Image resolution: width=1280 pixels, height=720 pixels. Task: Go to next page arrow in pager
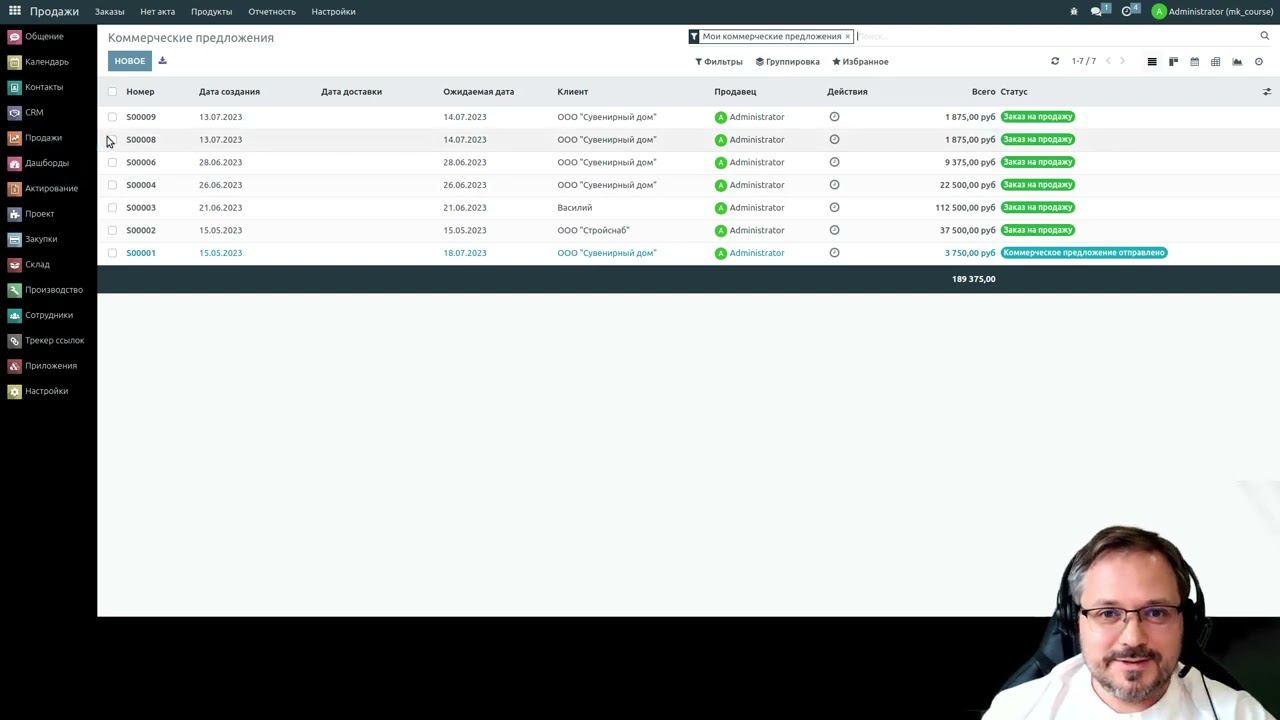pos(1122,61)
